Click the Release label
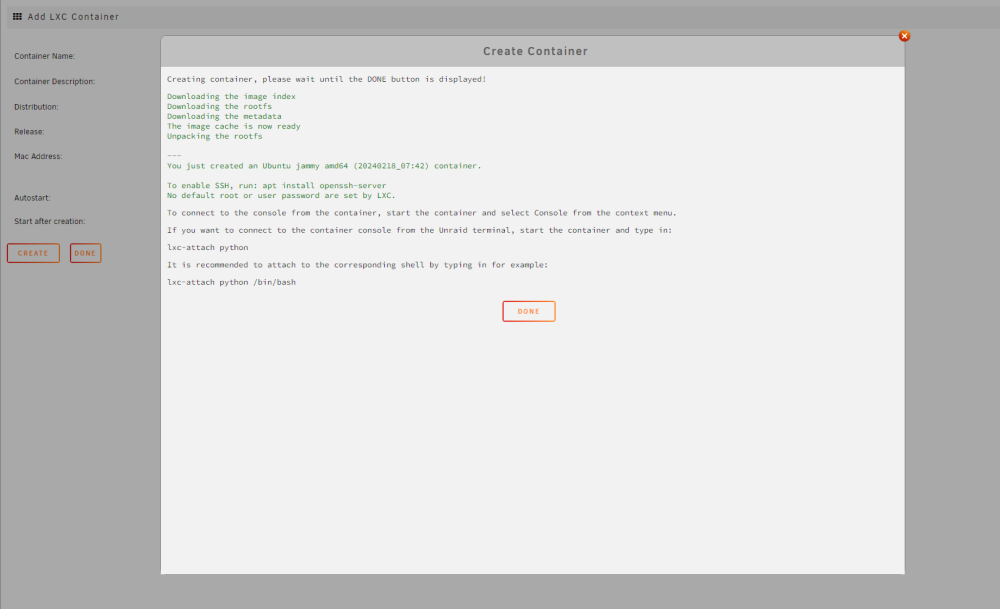The image size is (1000, 609). pyautogui.click(x=29, y=132)
